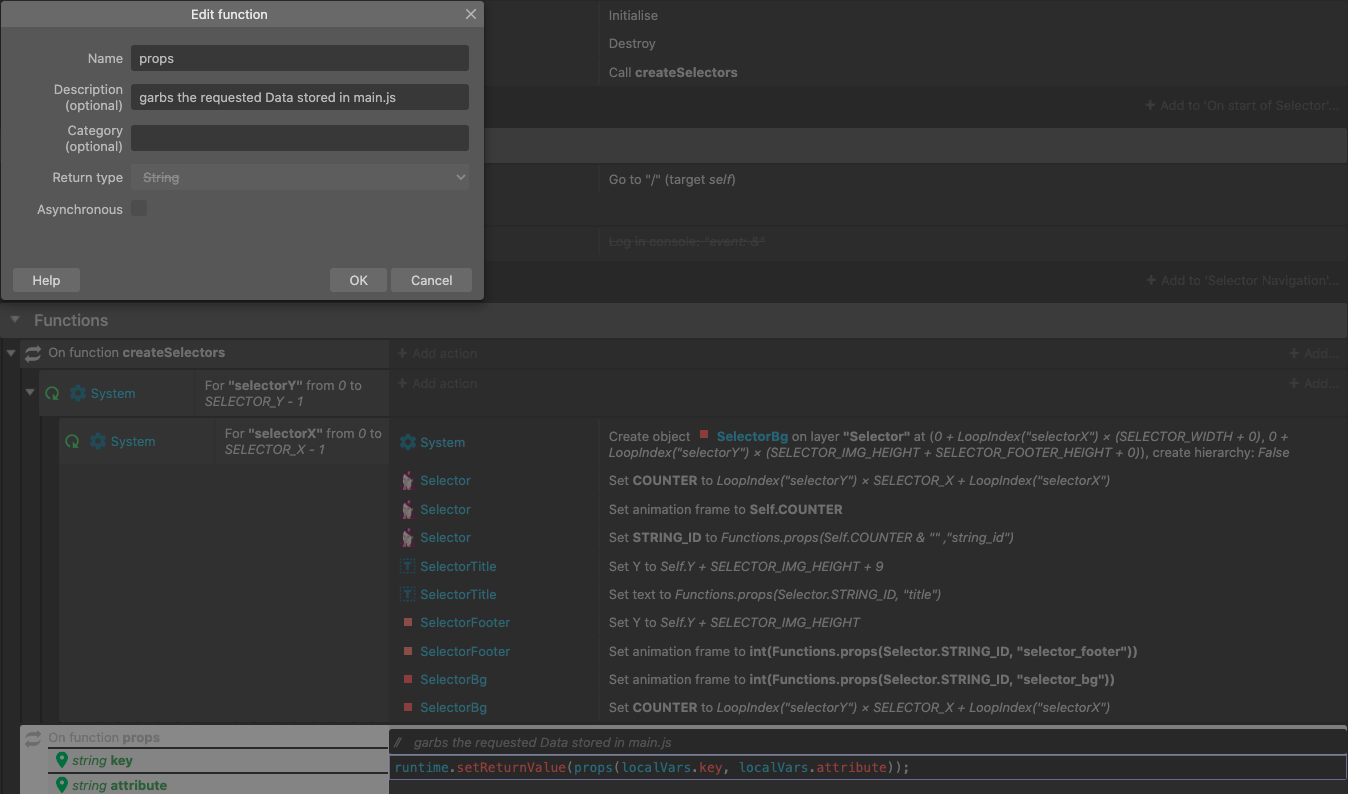Screen dimensions: 1348x794
Task: Click the green loop icon on the selectorX condition
Action: click(x=72, y=442)
